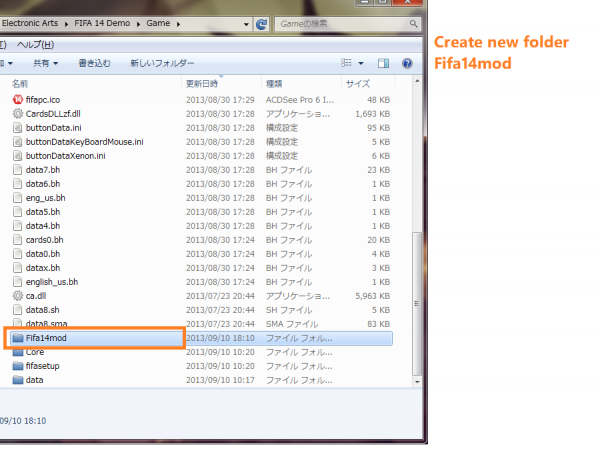Viewport: 600px width, 451px height.
Task: Click the change view icon in the toolbar
Action: pyautogui.click(x=346, y=63)
